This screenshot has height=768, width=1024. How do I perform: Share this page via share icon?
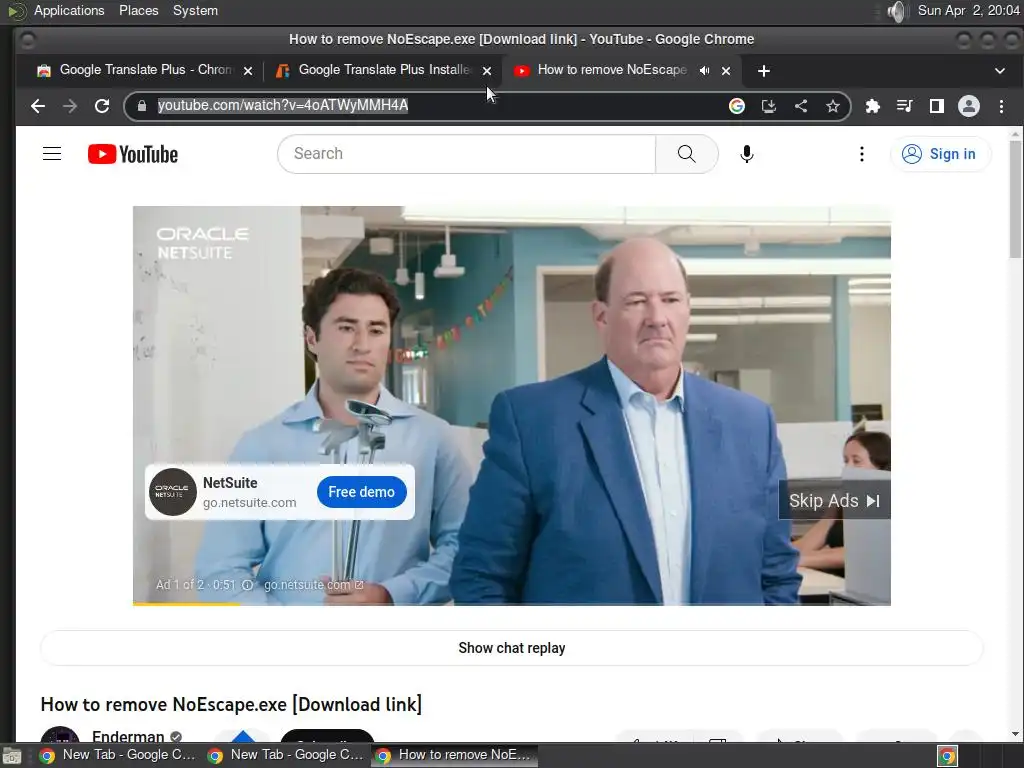(x=801, y=106)
